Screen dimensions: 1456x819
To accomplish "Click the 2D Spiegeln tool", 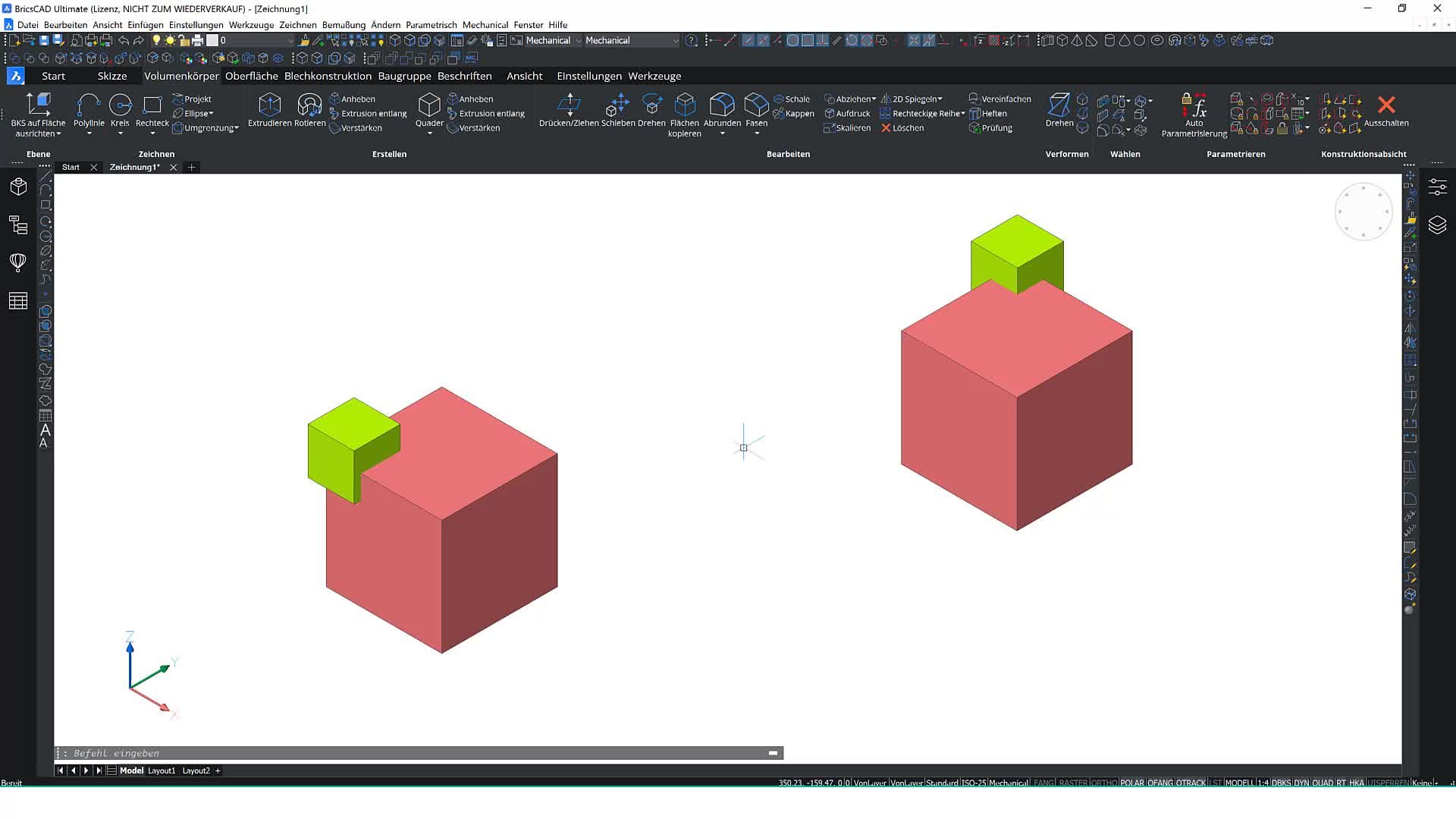I will pyautogui.click(x=911, y=99).
